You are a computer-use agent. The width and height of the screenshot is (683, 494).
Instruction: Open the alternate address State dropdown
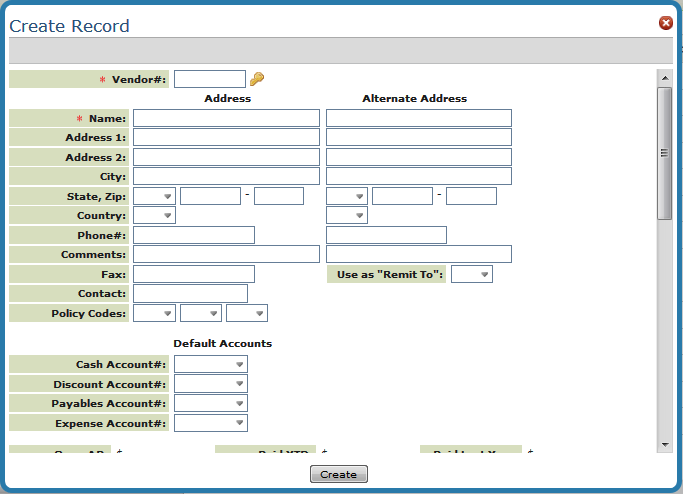[346, 196]
